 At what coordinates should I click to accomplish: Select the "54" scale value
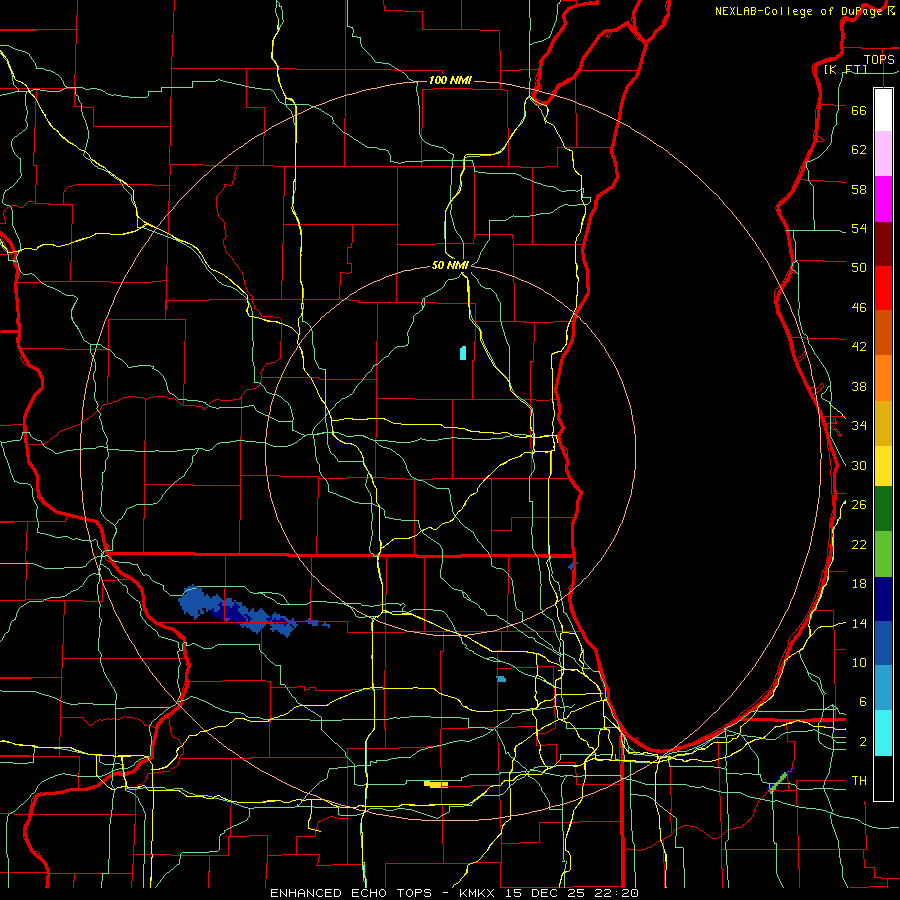point(859,228)
